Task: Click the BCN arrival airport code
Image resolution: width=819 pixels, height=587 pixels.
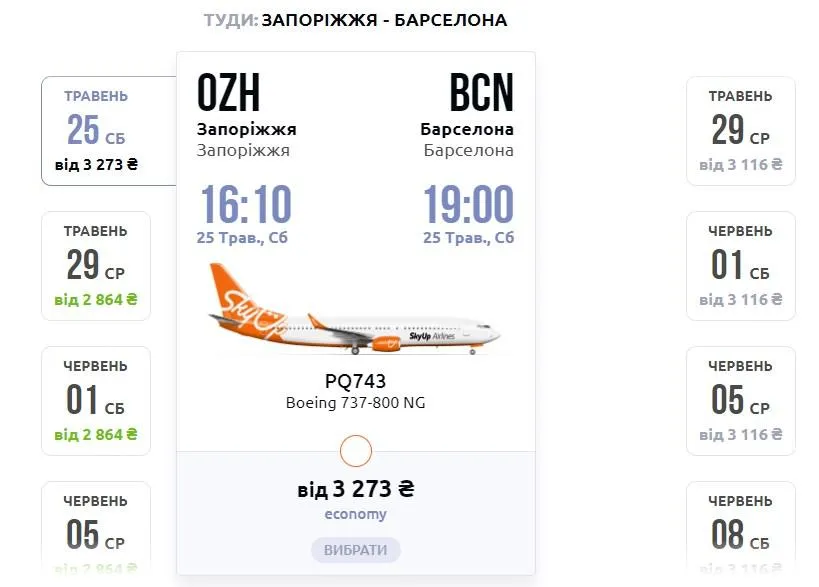Action: click(x=480, y=93)
